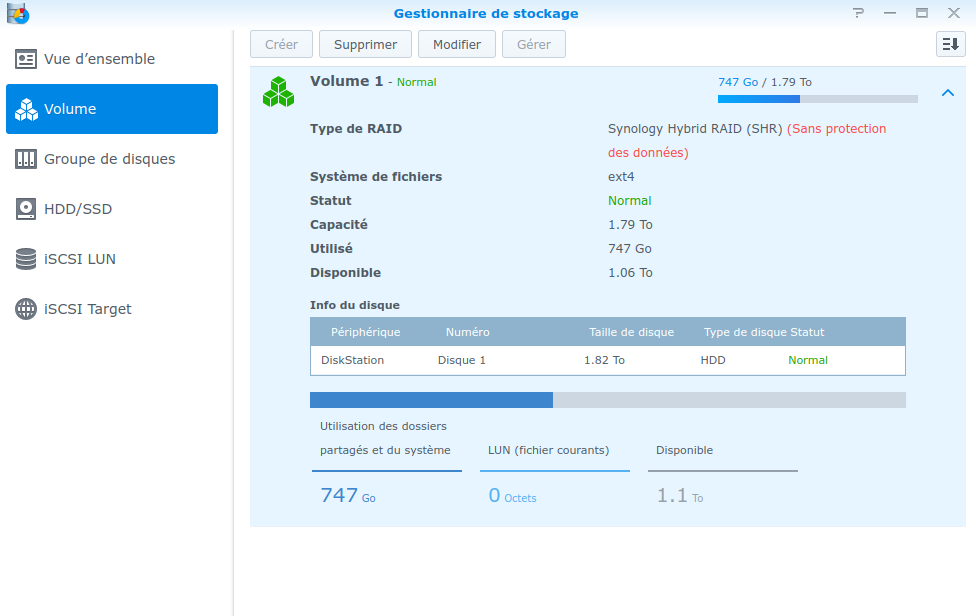Click the green Volume 1 cubes icon
The width and height of the screenshot is (976, 616).
pos(278,91)
